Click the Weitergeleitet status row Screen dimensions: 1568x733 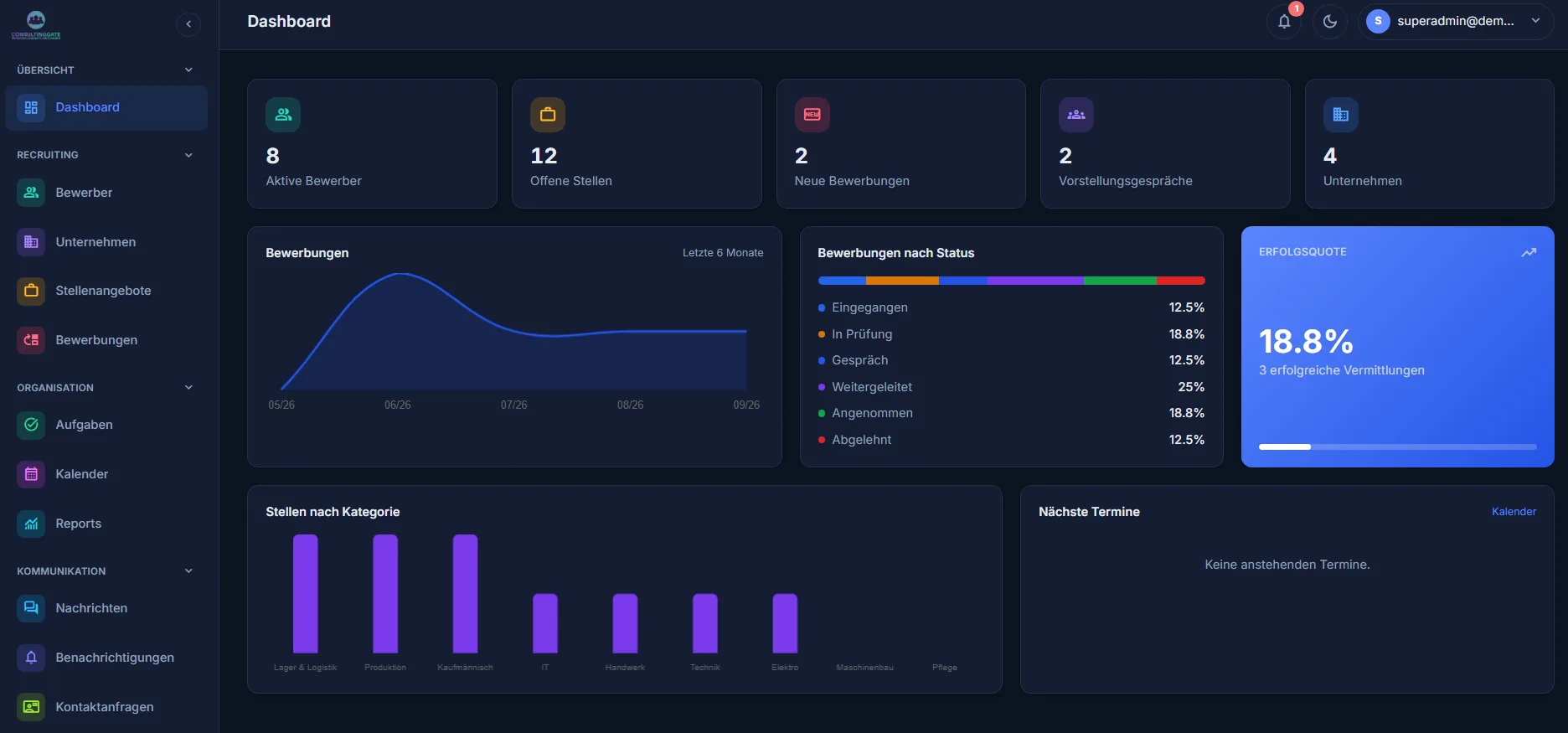click(x=1011, y=387)
